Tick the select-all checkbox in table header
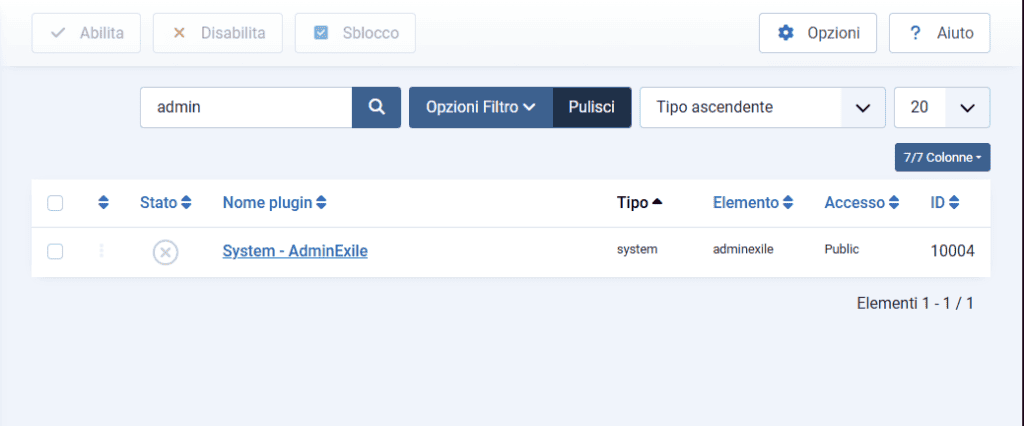The width and height of the screenshot is (1024, 426). (x=56, y=203)
